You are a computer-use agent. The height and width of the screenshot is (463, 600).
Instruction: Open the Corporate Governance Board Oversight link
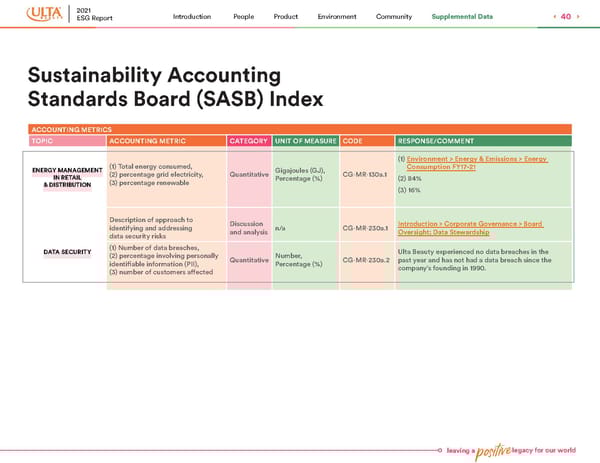(x=470, y=228)
